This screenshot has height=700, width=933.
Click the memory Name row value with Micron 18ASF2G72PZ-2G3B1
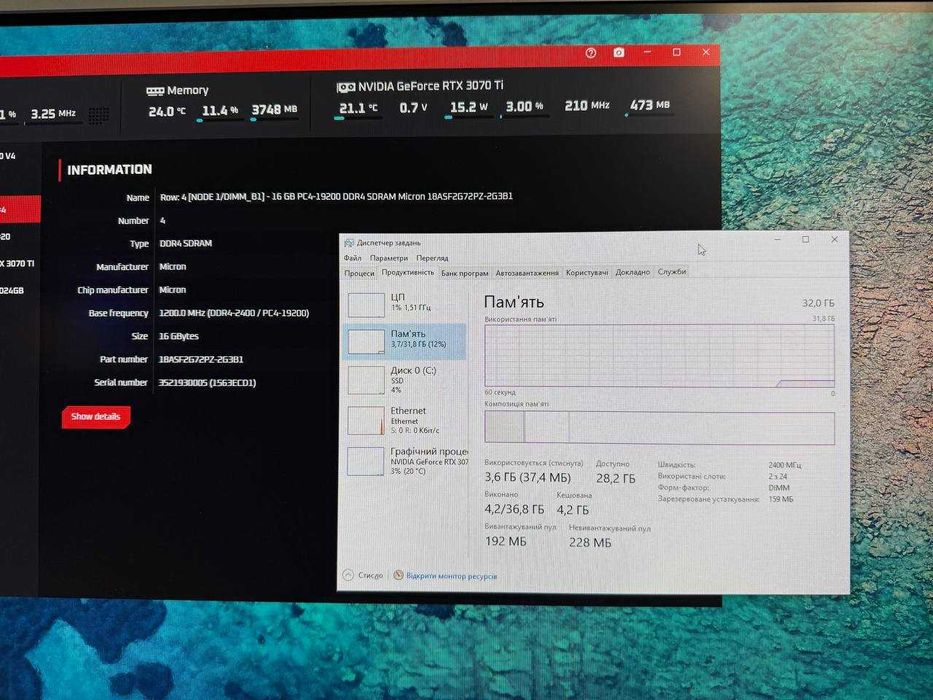pos(336,196)
